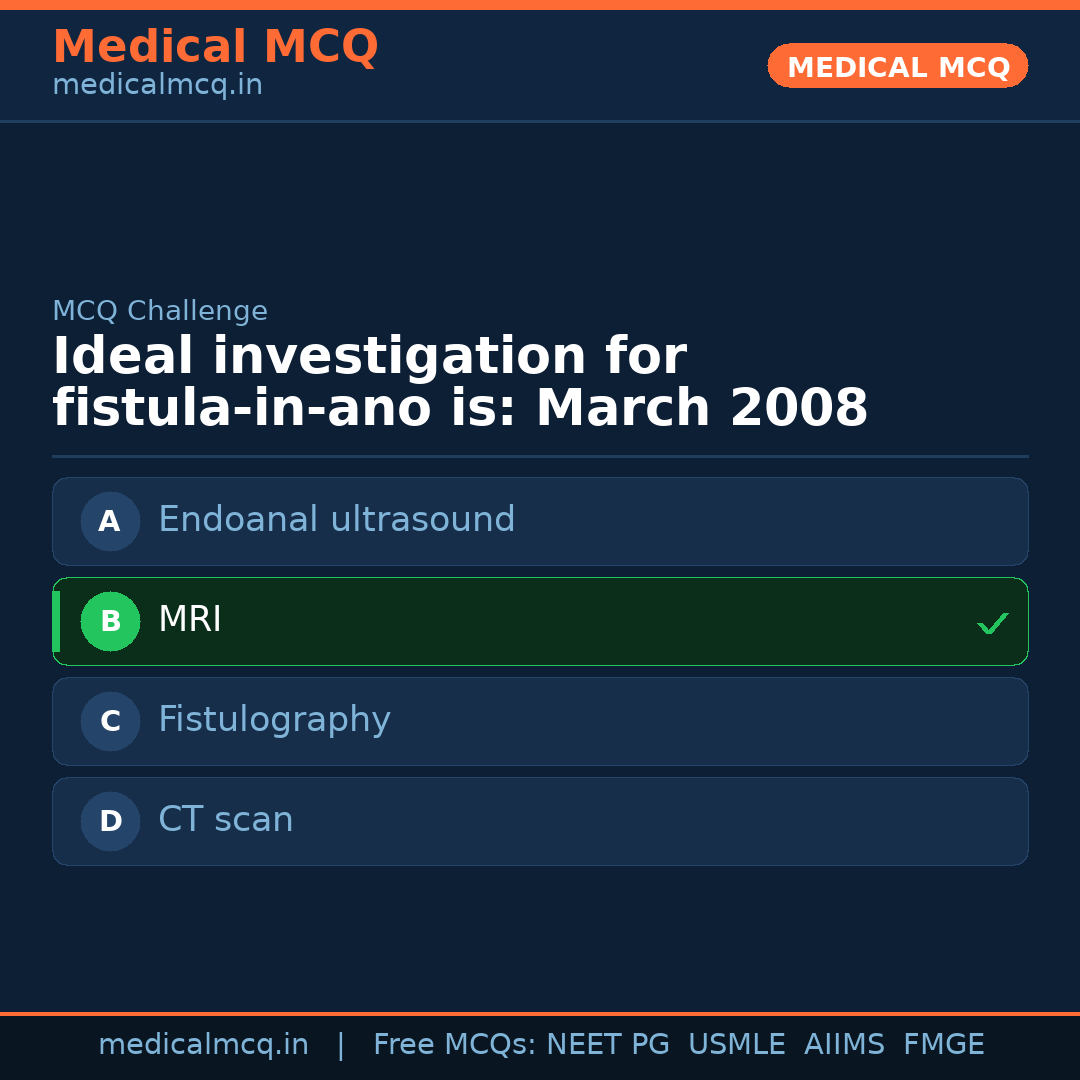The height and width of the screenshot is (1080, 1080).
Task: Open the USMLE MCQs link
Action: (x=737, y=1043)
